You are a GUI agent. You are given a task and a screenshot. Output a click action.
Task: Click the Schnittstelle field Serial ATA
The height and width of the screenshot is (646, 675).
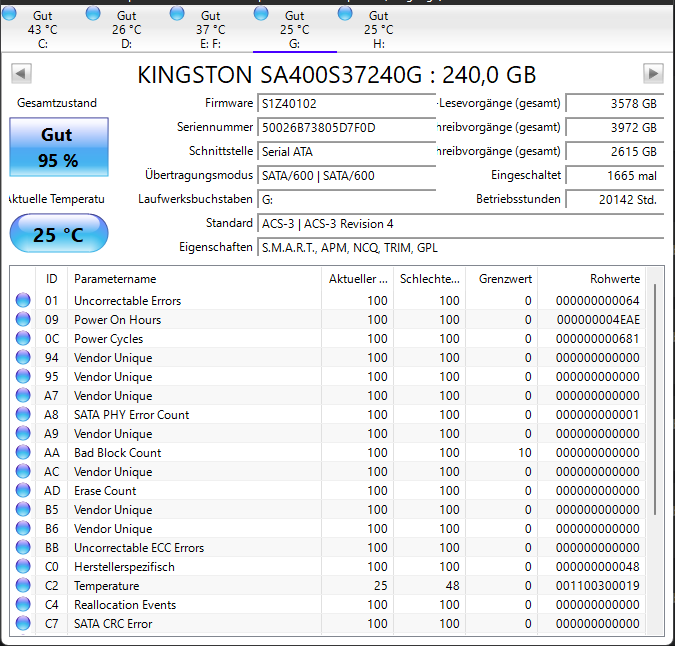[347, 152]
